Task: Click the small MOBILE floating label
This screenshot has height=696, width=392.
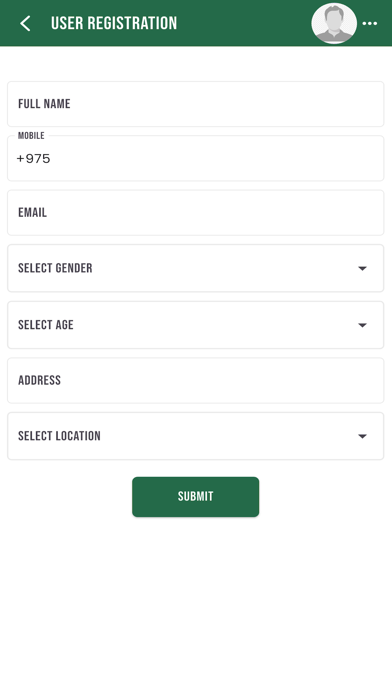Action: [x=31, y=135]
